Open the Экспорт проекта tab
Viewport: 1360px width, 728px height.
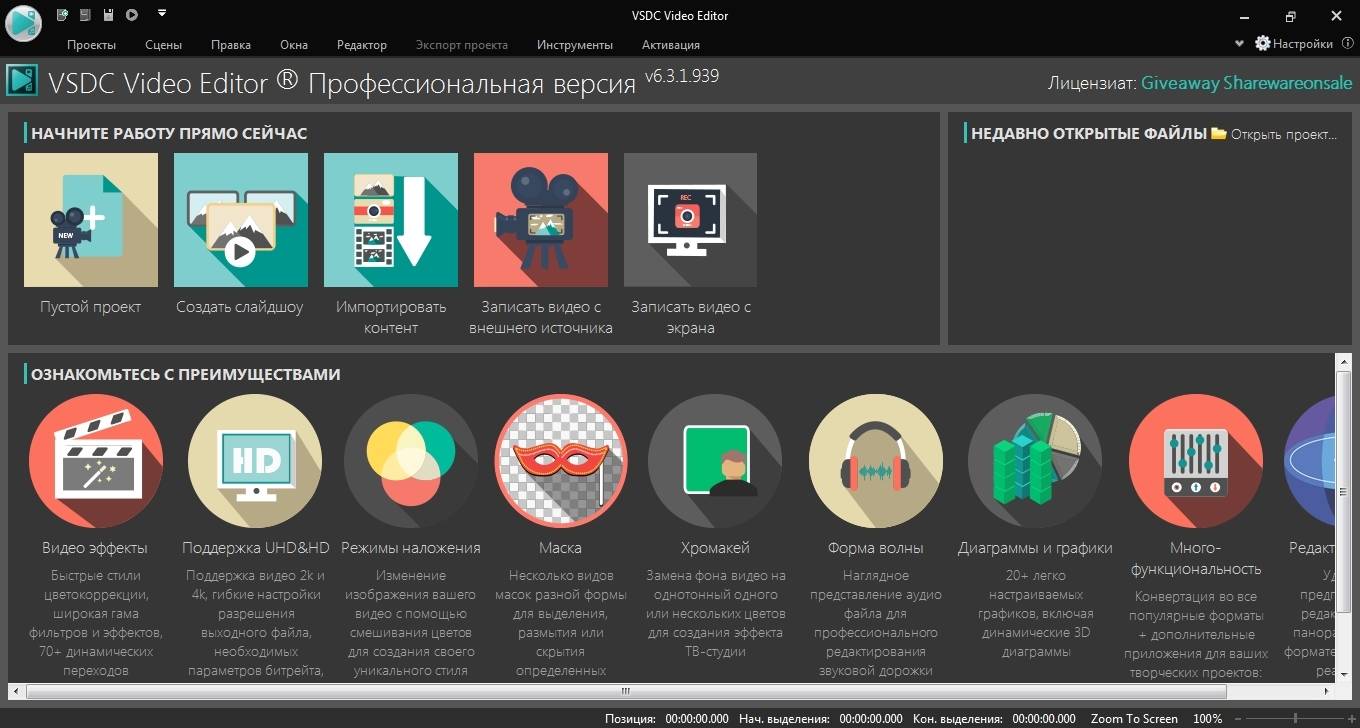click(462, 44)
